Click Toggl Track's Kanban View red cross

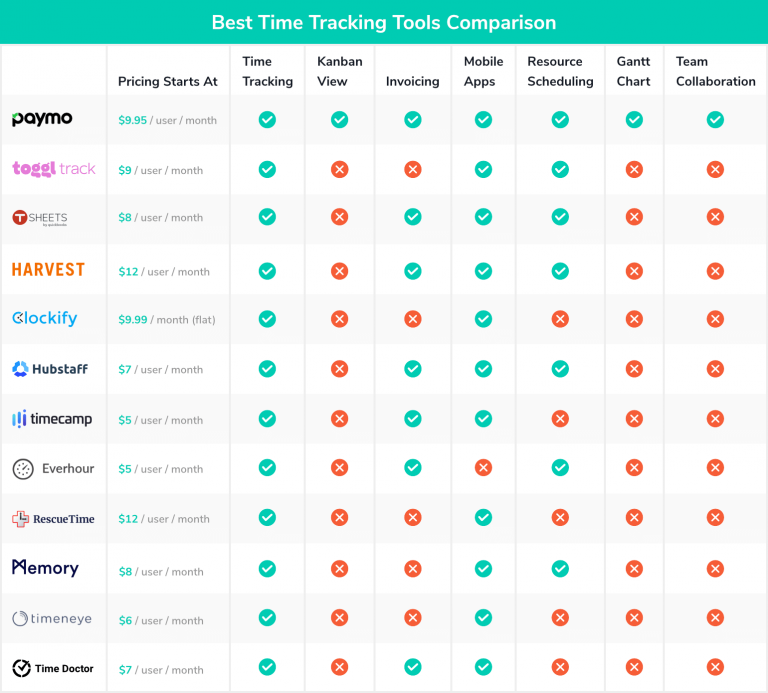click(339, 170)
